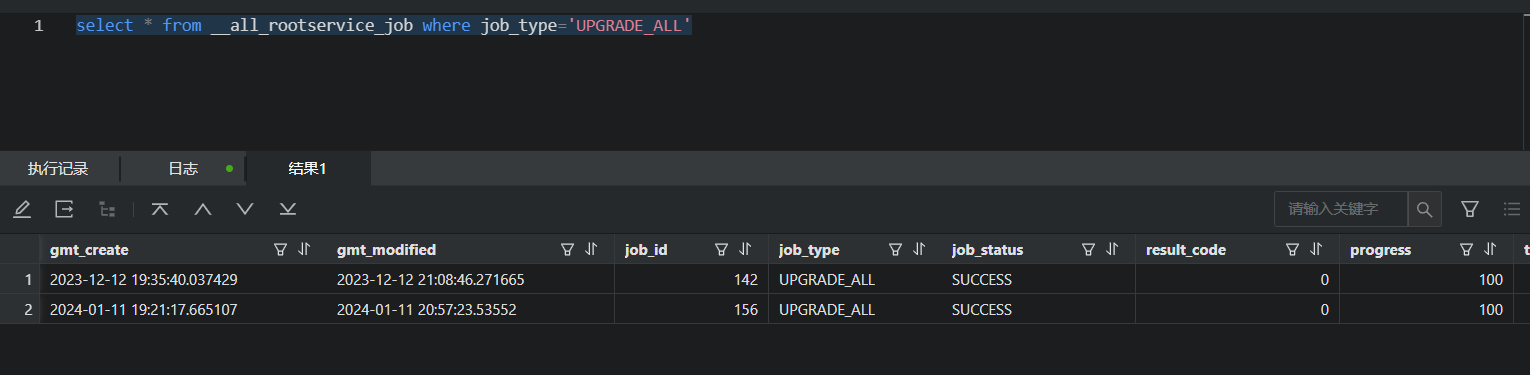The image size is (1530, 375).
Task: Click the 请输入关键字 search field
Action: [x=1341, y=209]
